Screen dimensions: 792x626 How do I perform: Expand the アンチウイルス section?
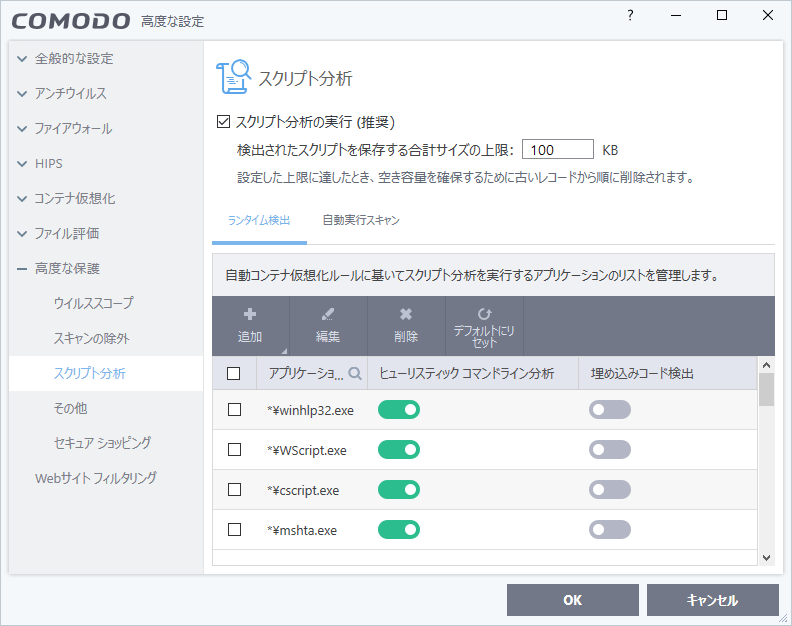[22, 94]
